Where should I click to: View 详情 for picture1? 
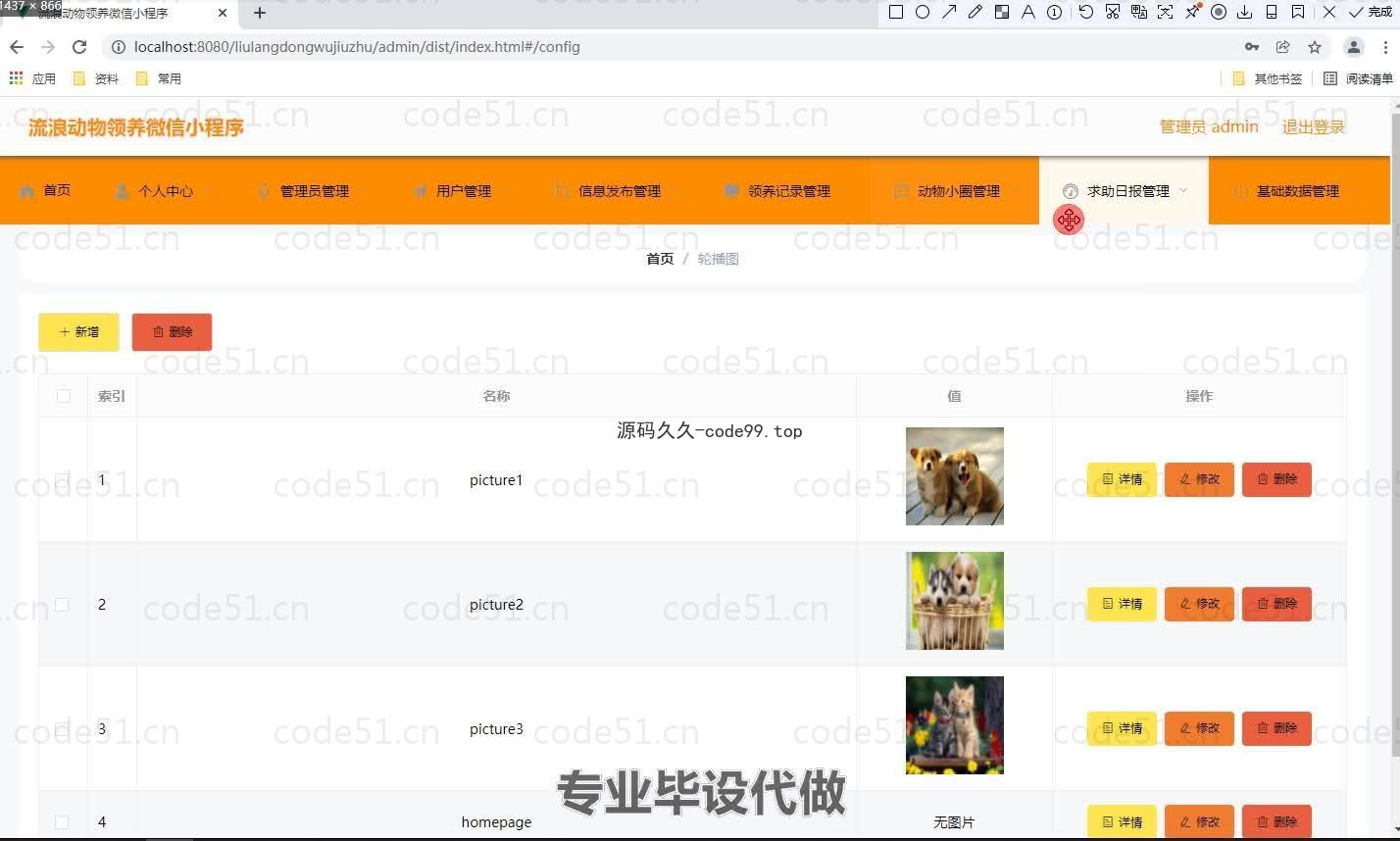tap(1122, 479)
